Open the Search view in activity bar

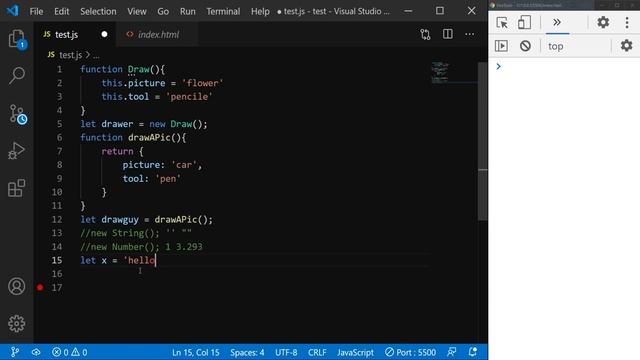17,76
